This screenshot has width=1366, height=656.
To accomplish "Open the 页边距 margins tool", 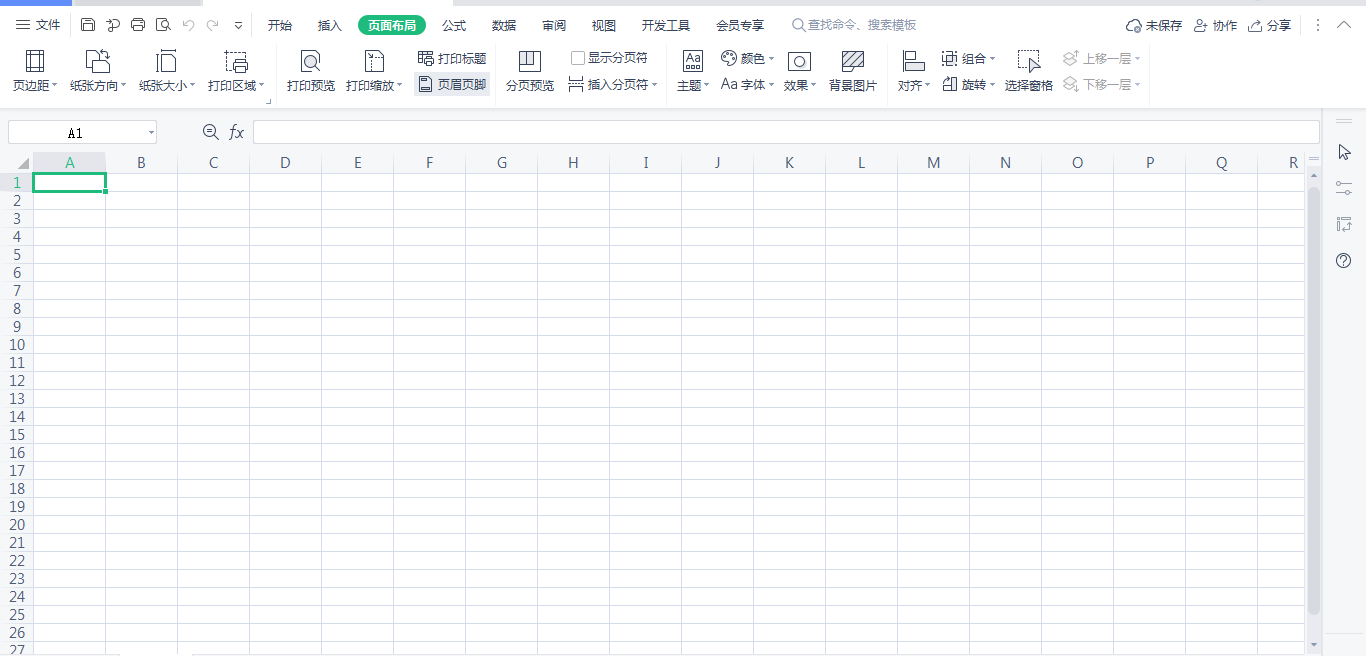I will pos(35,71).
